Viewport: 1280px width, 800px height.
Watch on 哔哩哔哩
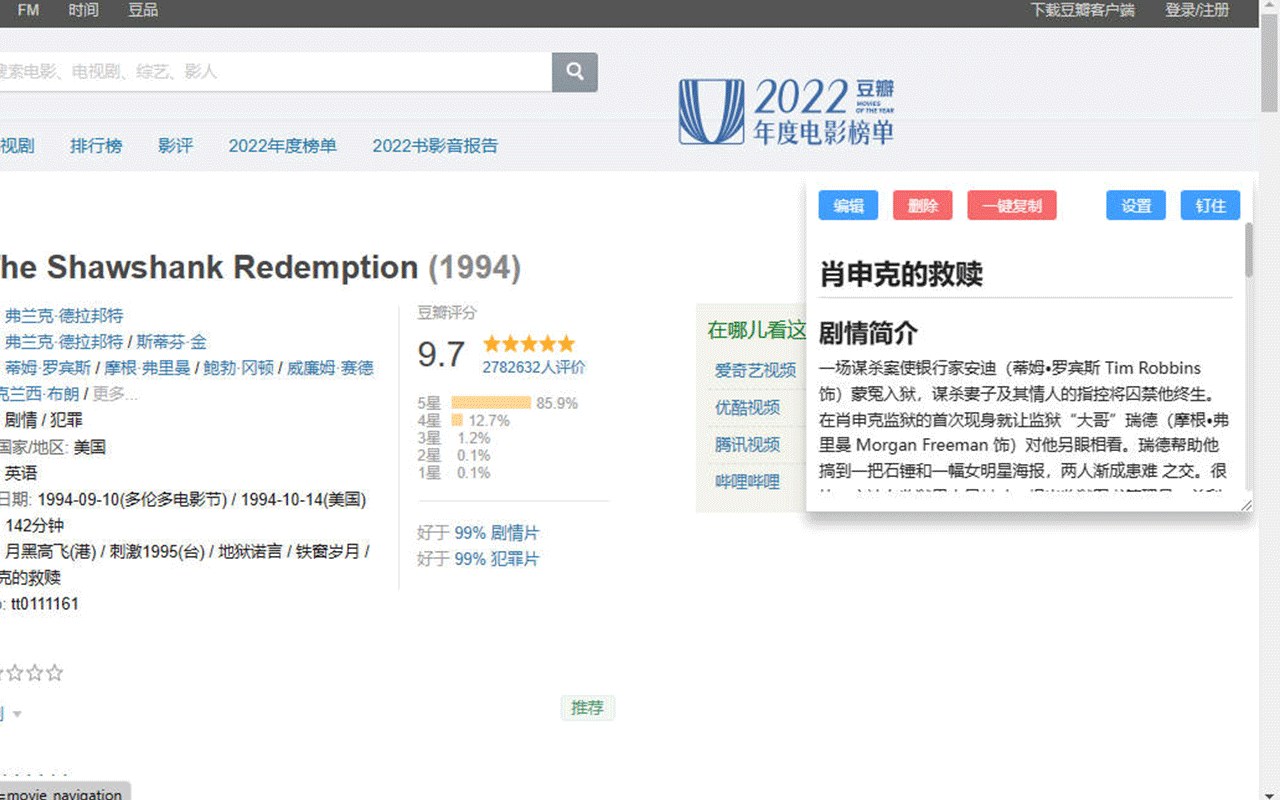(747, 482)
